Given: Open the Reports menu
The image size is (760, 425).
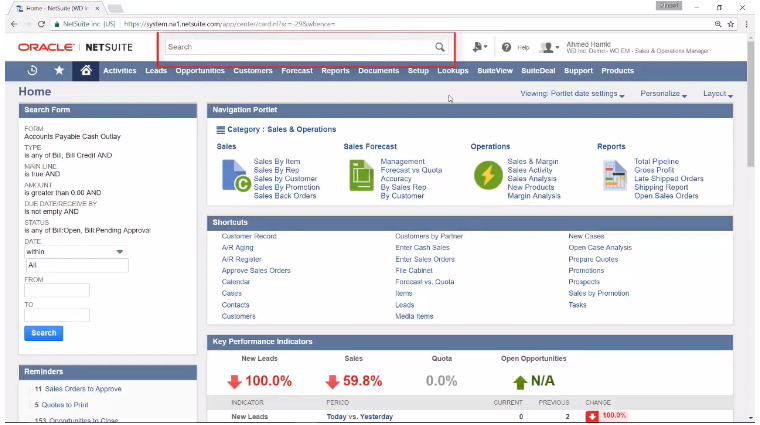Looking at the screenshot, I should [x=335, y=71].
